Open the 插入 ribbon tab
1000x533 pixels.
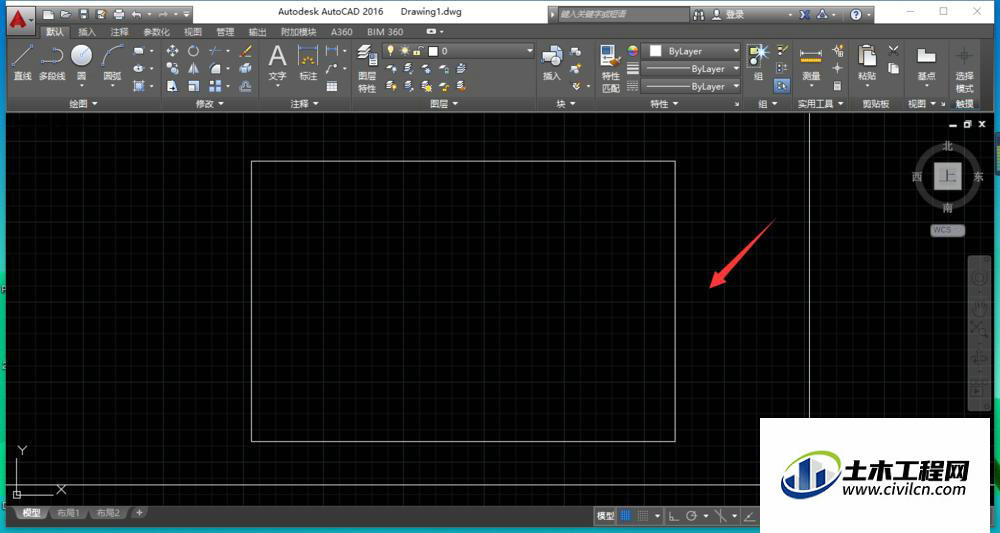tap(87, 32)
